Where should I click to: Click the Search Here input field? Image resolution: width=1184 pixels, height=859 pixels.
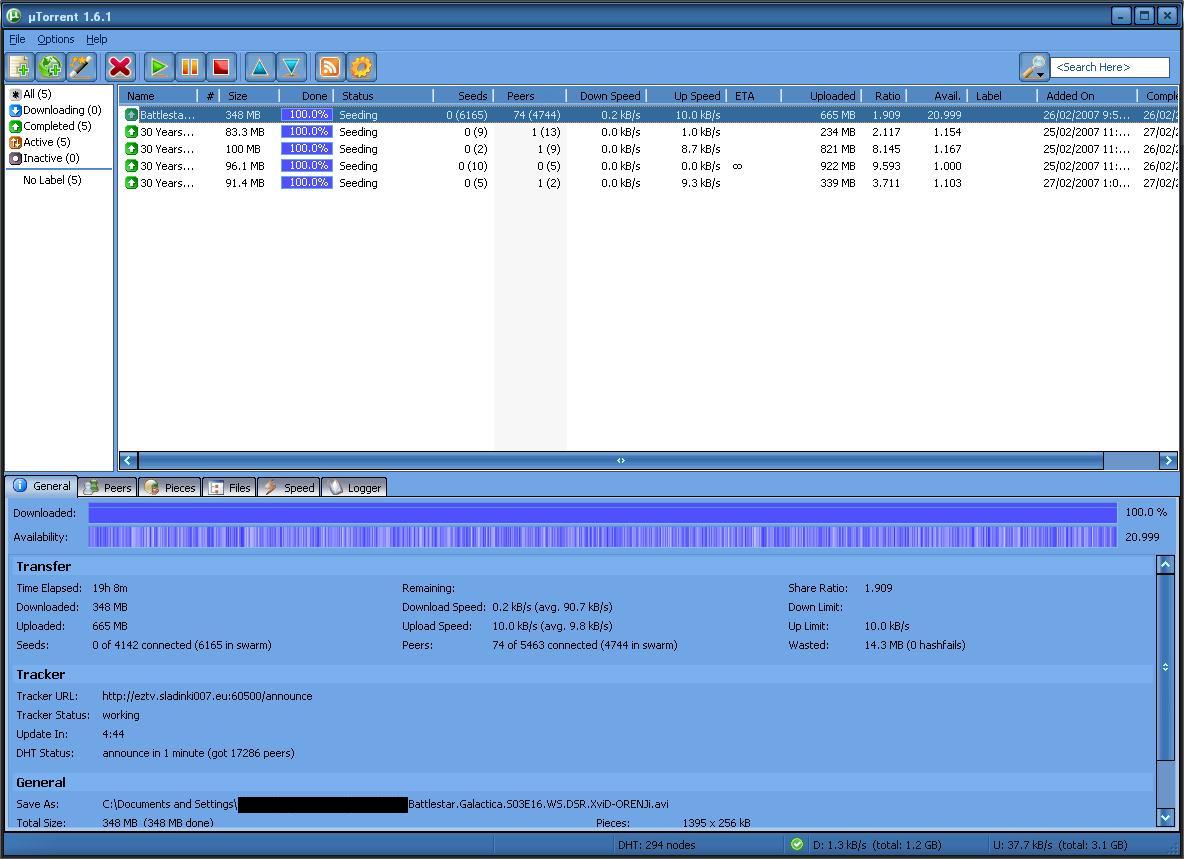coord(1109,67)
